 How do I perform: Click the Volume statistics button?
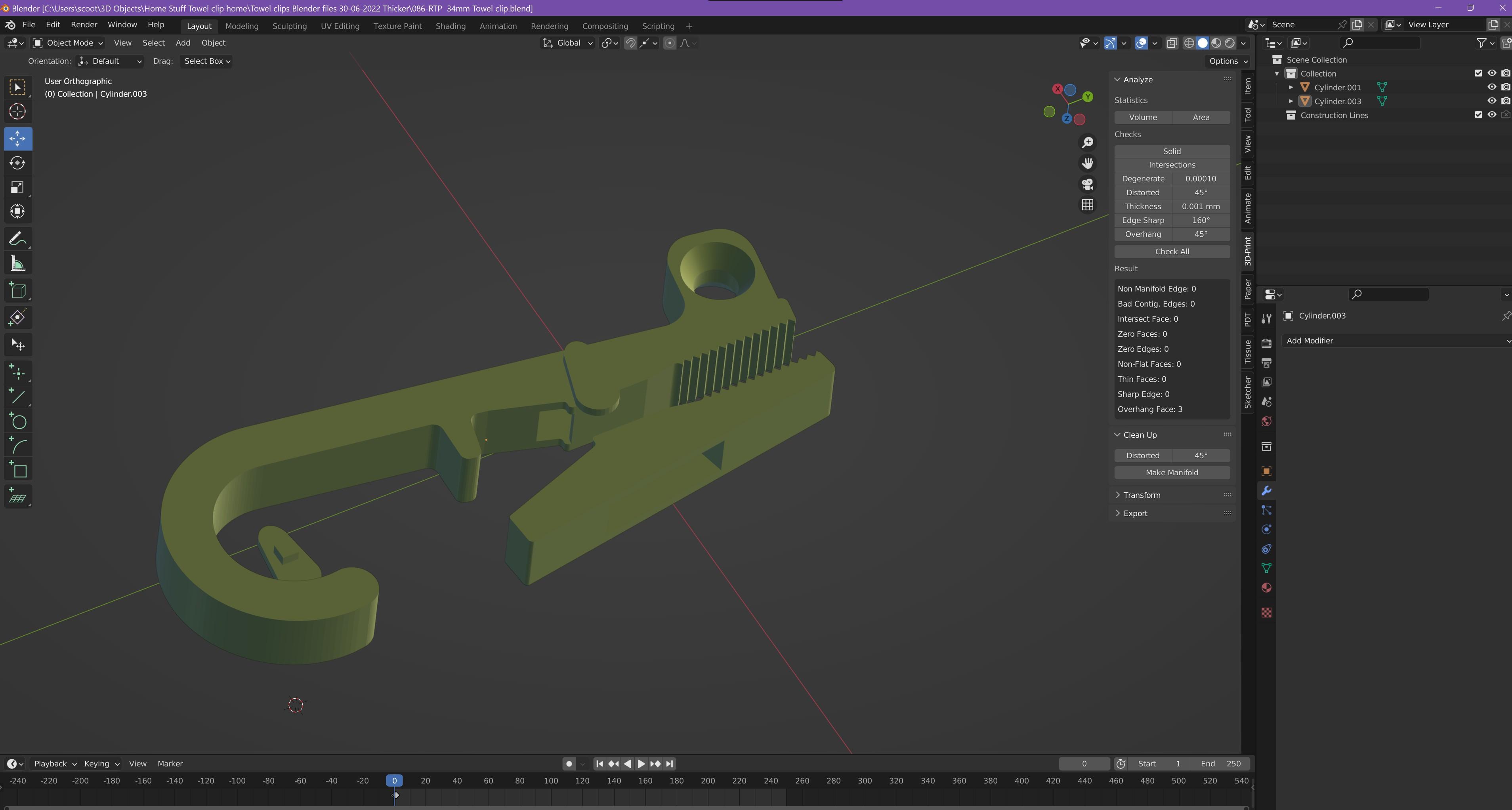click(x=1143, y=117)
